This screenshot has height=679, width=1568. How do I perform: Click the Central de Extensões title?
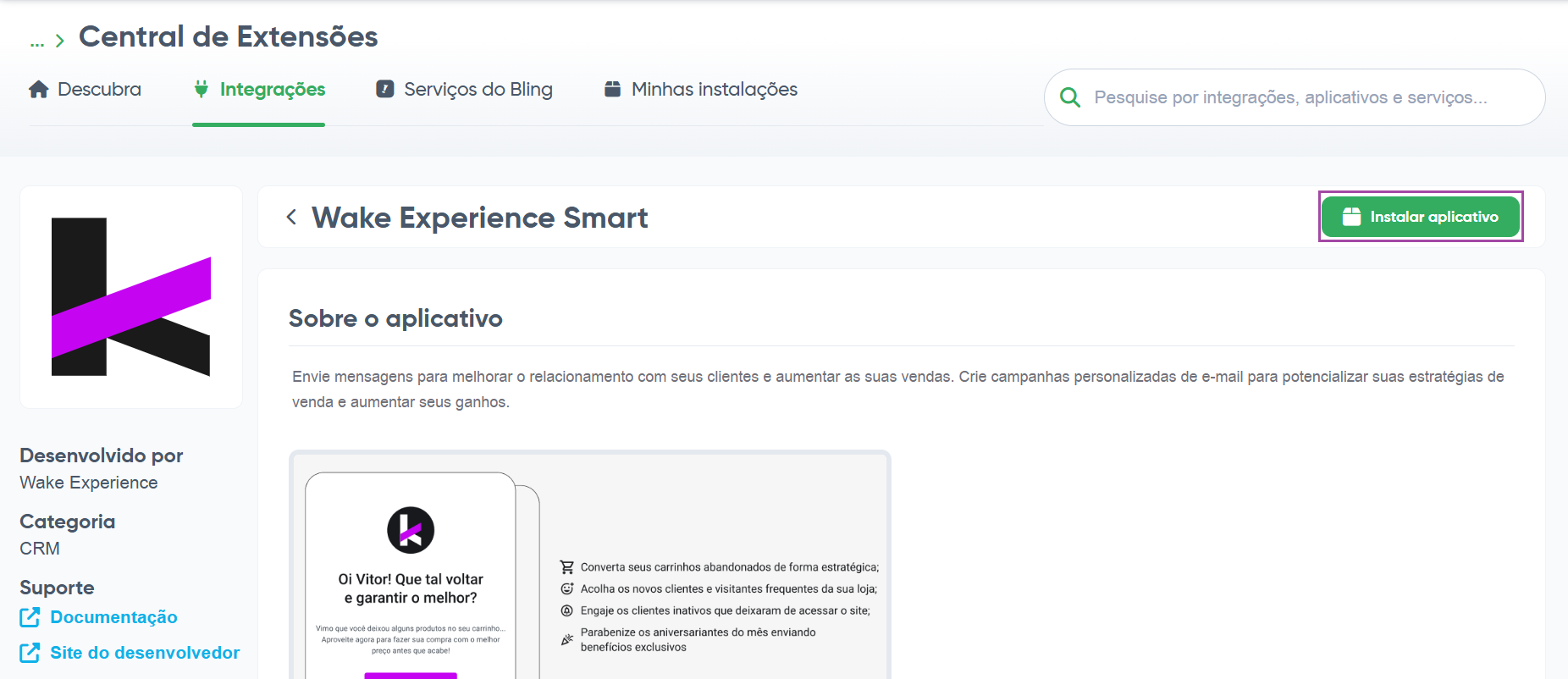click(x=229, y=36)
